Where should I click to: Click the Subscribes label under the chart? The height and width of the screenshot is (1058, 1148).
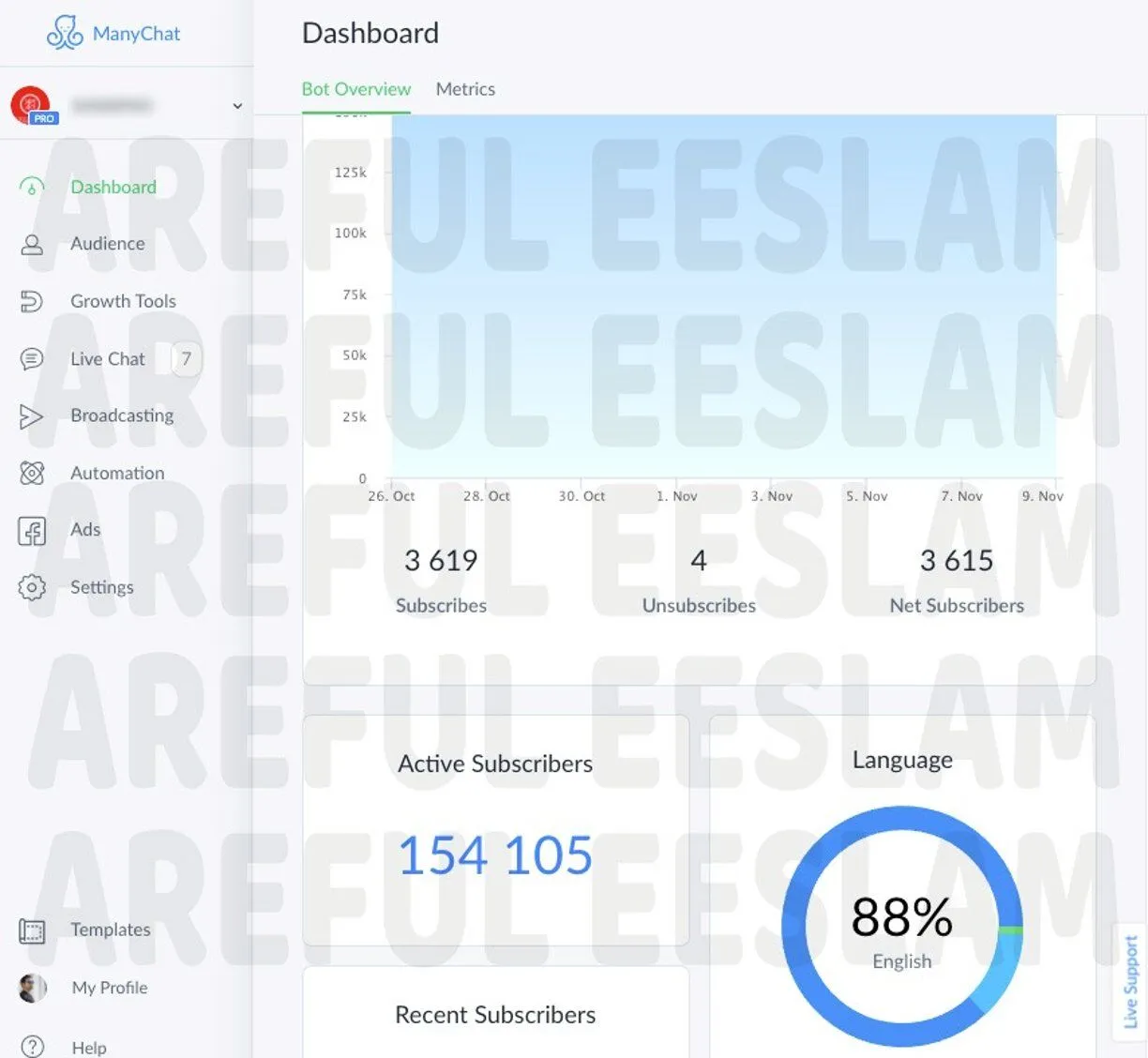(x=441, y=606)
